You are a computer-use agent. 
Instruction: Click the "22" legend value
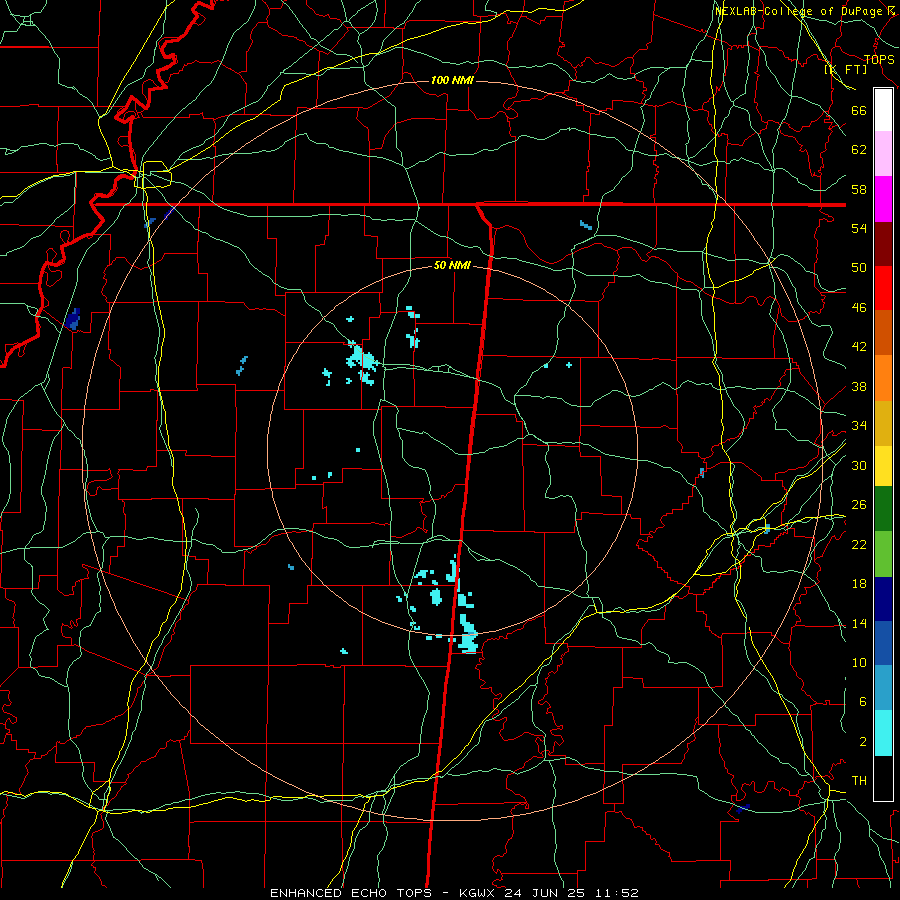pyautogui.click(x=859, y=545)
